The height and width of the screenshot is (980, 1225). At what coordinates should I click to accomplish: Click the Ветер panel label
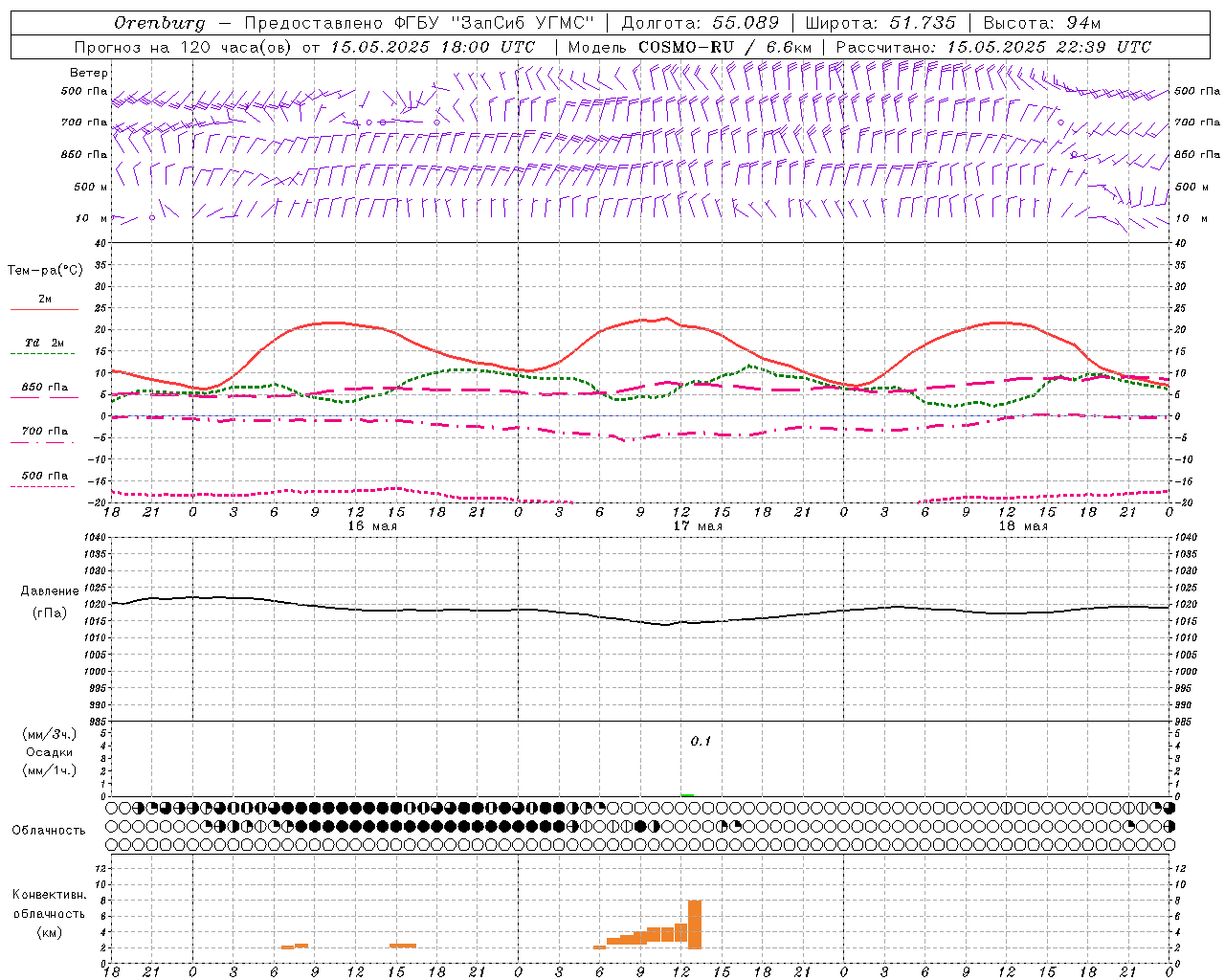point(89,73)
